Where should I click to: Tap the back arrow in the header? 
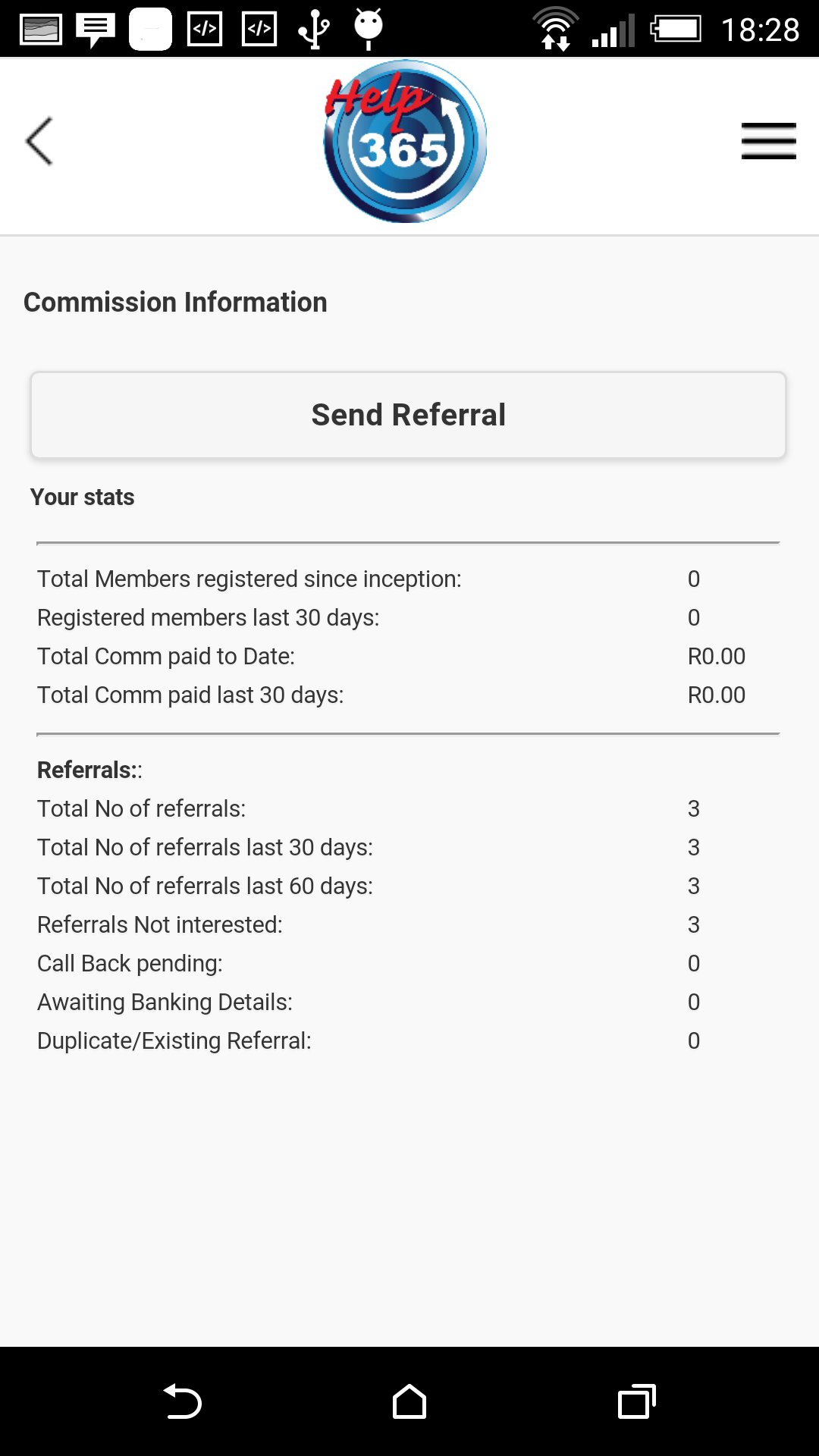coord(39,141)
